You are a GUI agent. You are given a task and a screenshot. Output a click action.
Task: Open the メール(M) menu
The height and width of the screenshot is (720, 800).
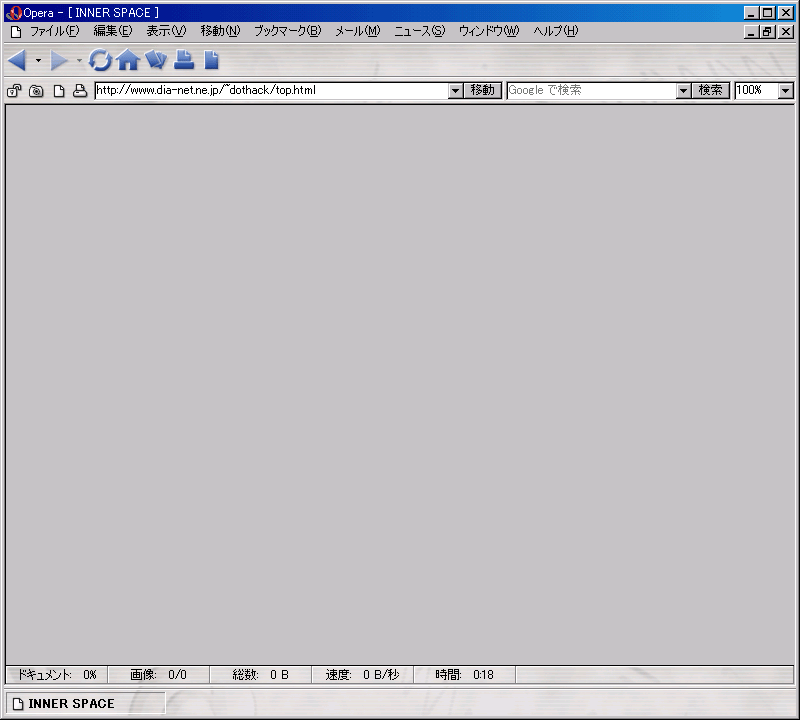click(358, 31)
